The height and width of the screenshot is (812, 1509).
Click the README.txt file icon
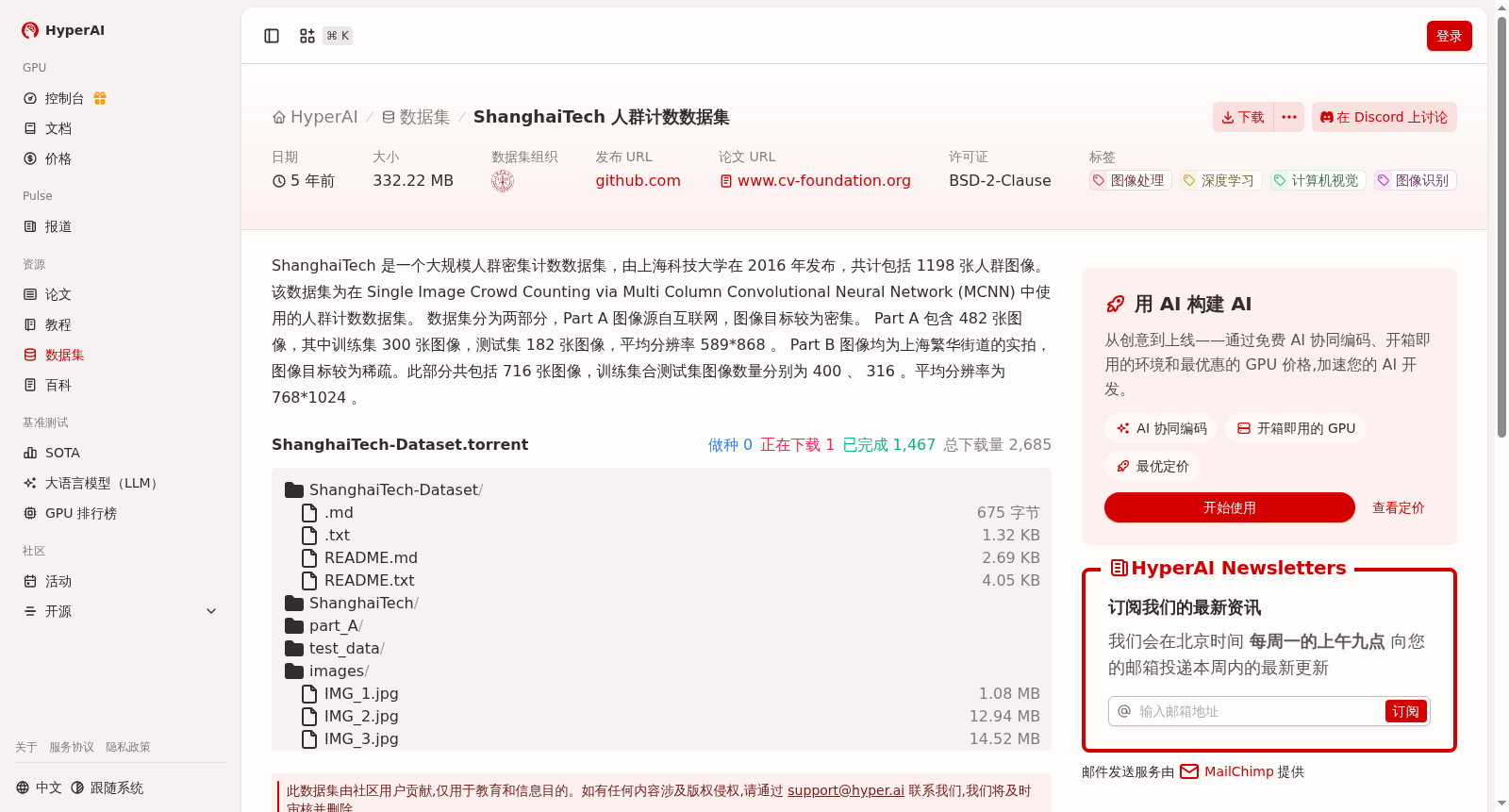tap(309, 581)
